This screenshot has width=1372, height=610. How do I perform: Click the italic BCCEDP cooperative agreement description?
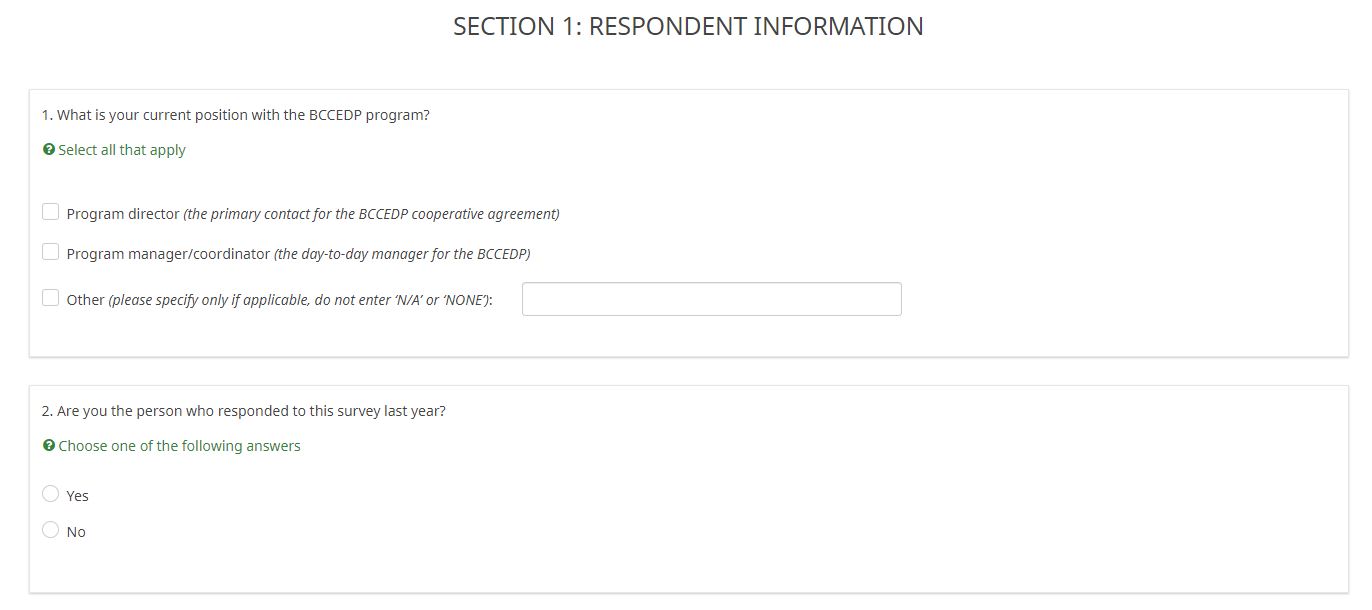tap(371, 214)
